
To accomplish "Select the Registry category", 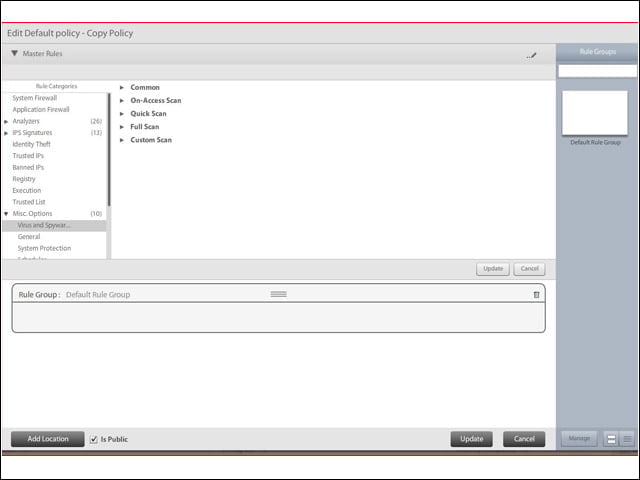I will pyautogui.click(x=24, y=179).
